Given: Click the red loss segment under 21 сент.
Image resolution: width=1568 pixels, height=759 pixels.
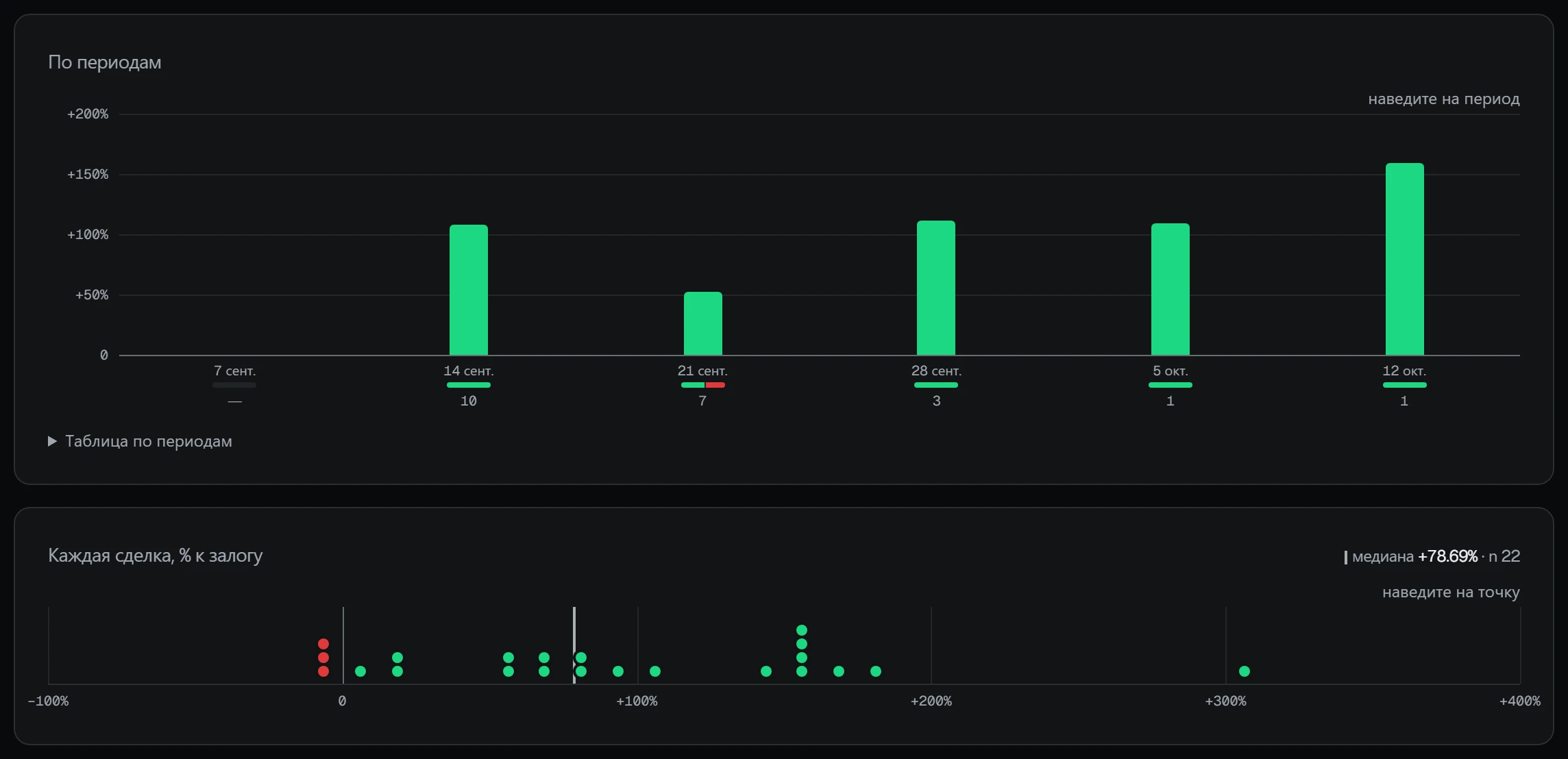Looking at the screenshot, I should (x=715, y=385).
